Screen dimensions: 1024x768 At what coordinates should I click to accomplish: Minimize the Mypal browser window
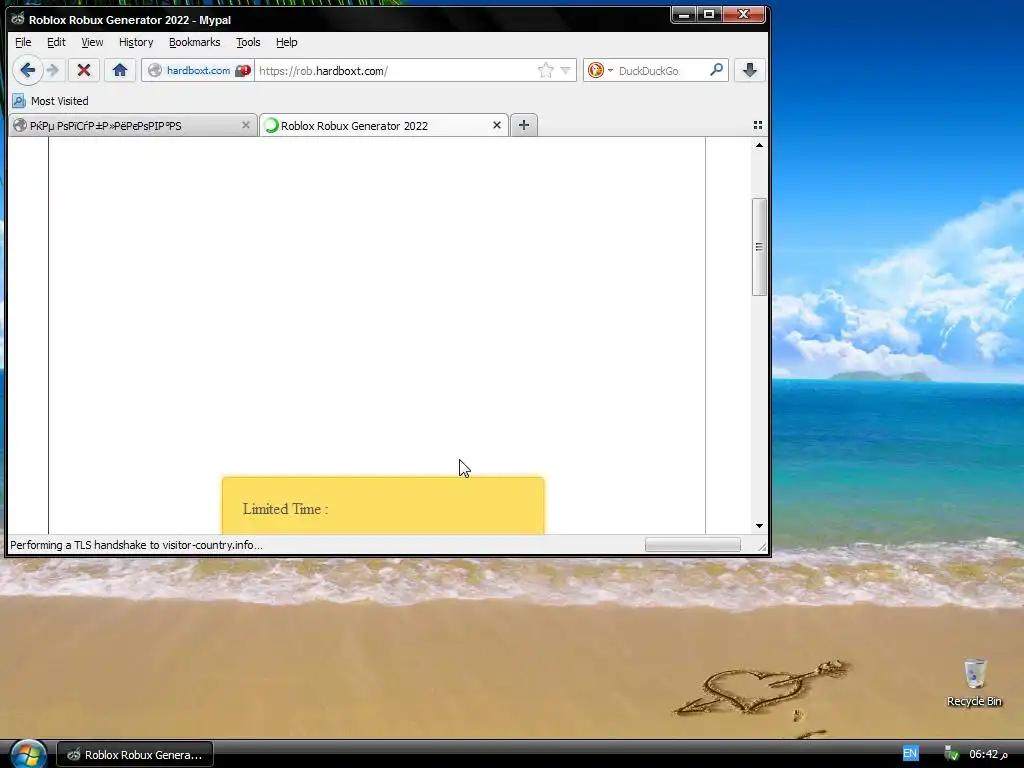684,14
